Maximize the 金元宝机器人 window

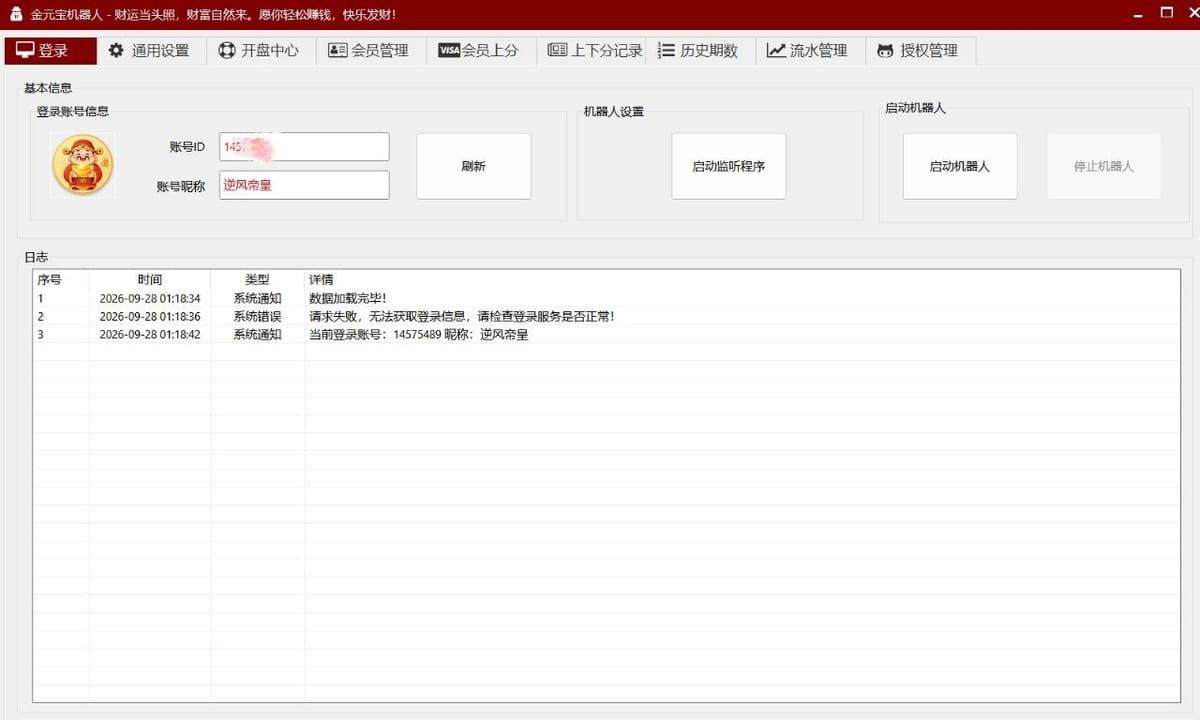1166,13
